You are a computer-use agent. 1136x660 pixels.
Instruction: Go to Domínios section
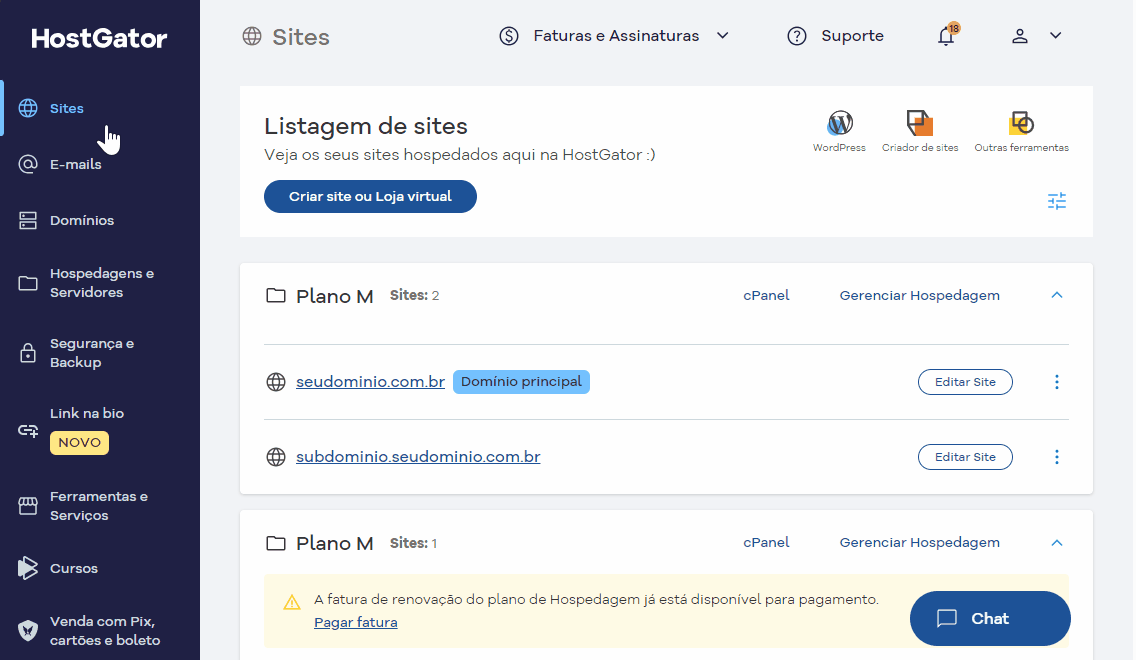point(82,220)
